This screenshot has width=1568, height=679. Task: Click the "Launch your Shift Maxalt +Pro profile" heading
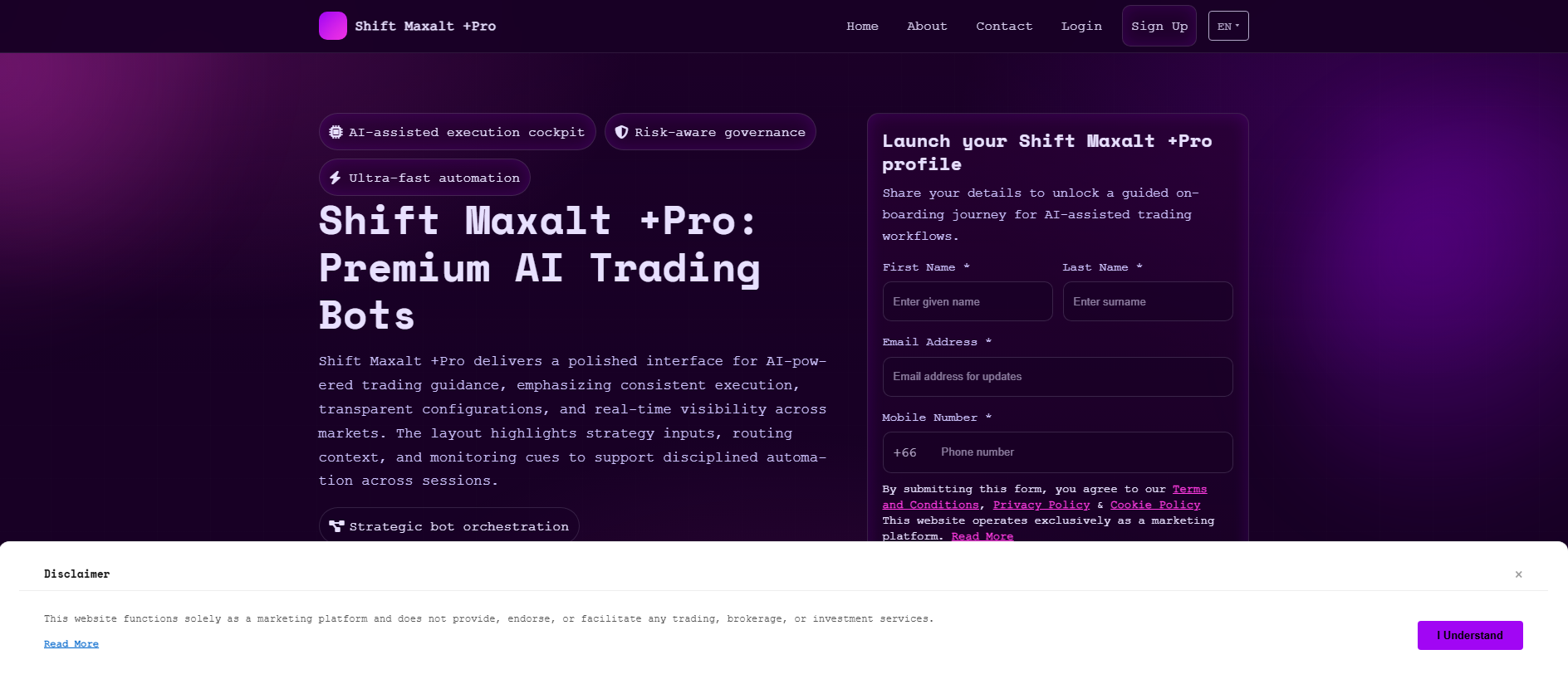point(1047,153)
